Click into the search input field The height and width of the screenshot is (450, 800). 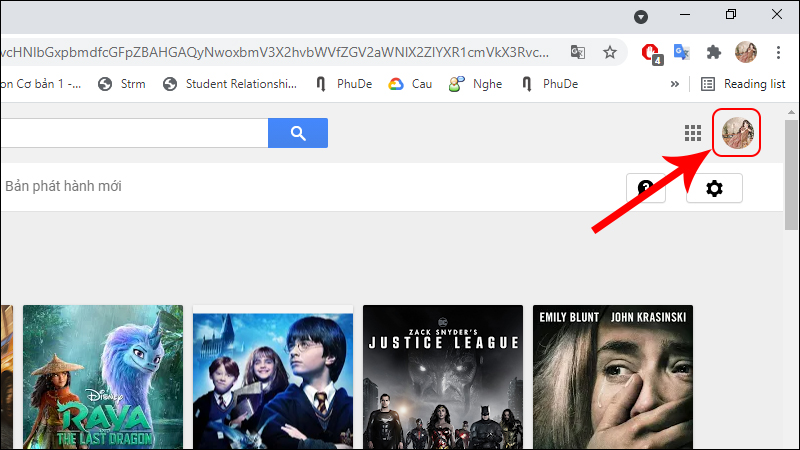(x=134, y=133)
